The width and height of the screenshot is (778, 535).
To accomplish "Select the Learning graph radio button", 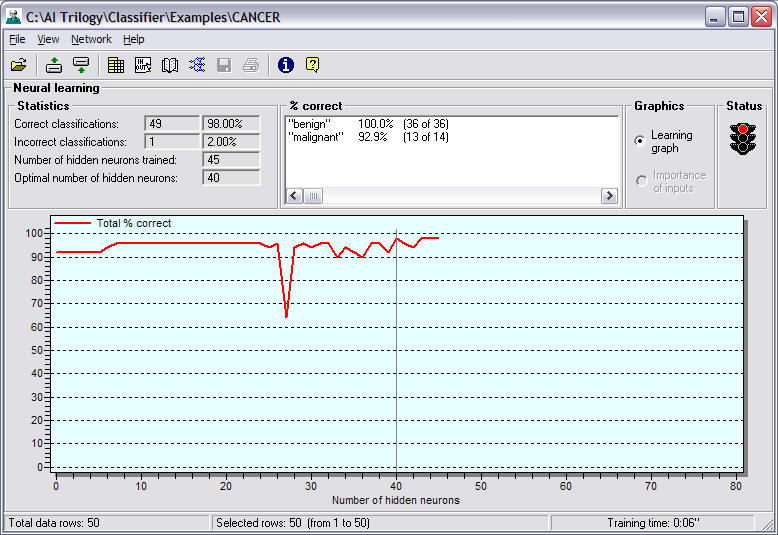I will (x=640, y=141).
